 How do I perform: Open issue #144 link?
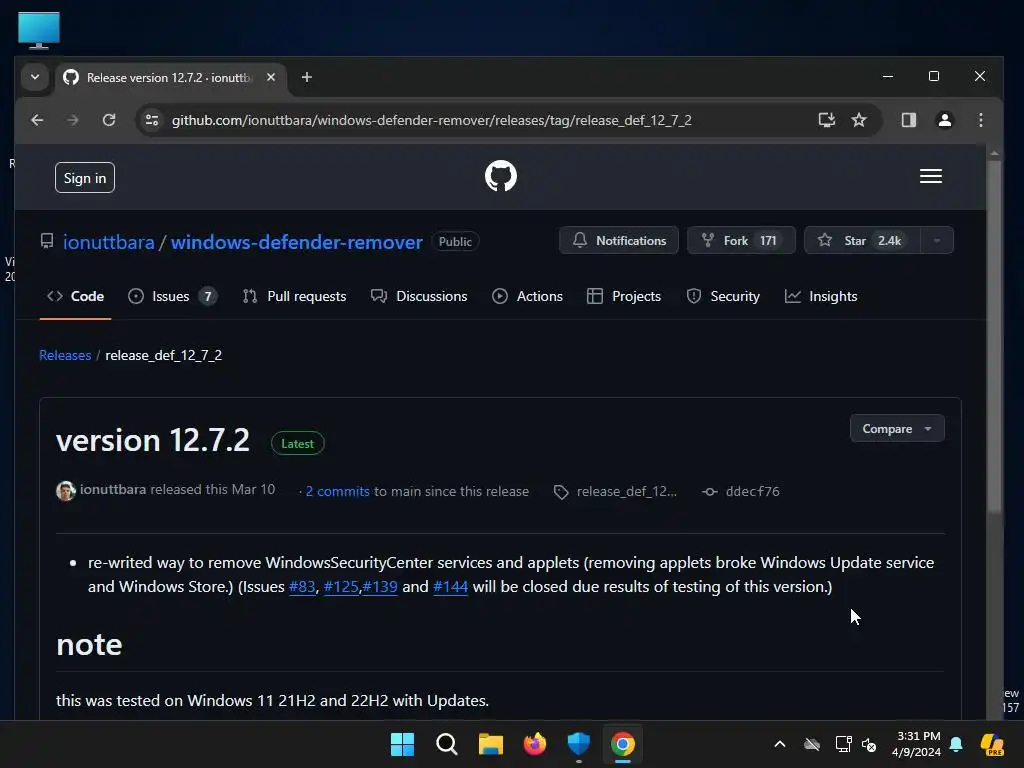tap(451, 586)
